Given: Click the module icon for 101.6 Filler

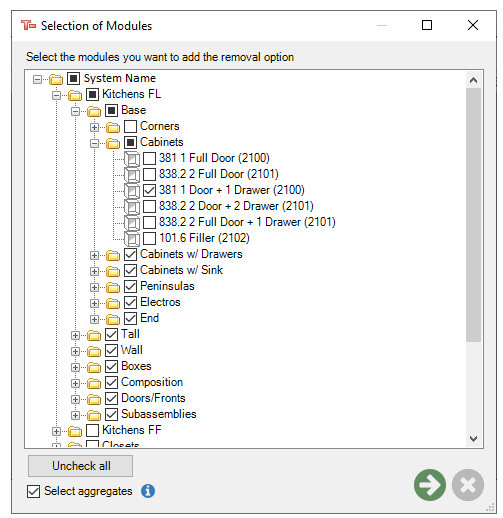Looking at the screenshot, I should tap(132, 238).
